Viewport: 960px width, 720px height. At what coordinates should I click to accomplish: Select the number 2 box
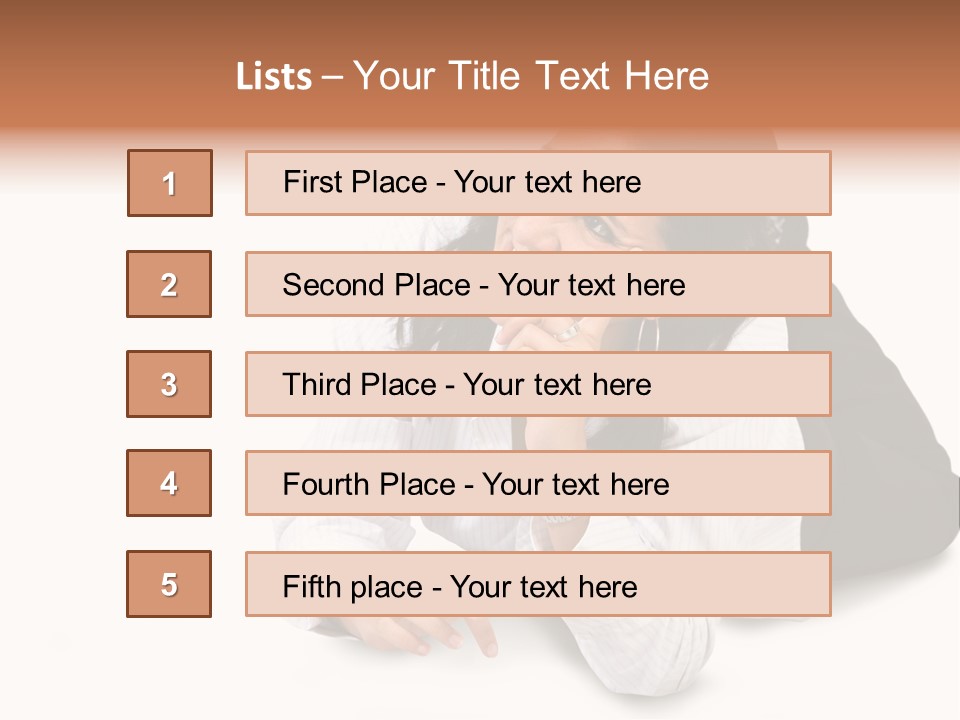point(169,284)
